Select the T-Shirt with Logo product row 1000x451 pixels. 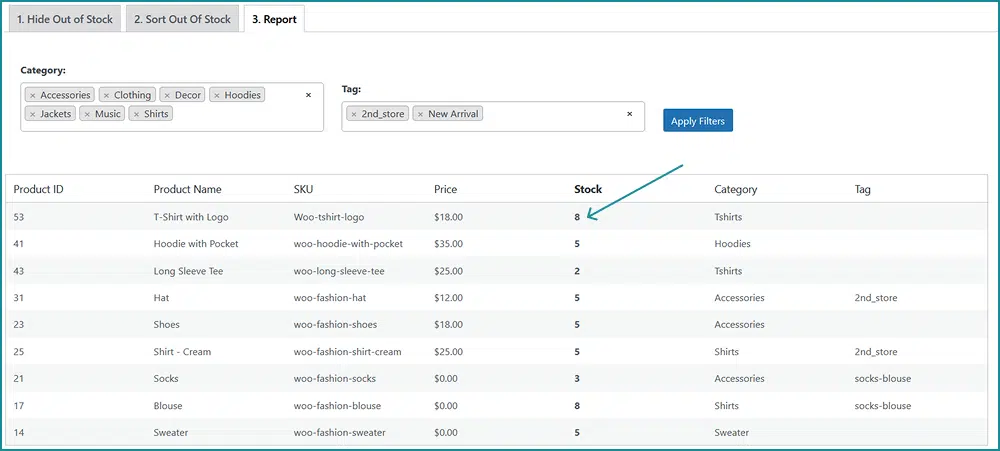point(191,216)
